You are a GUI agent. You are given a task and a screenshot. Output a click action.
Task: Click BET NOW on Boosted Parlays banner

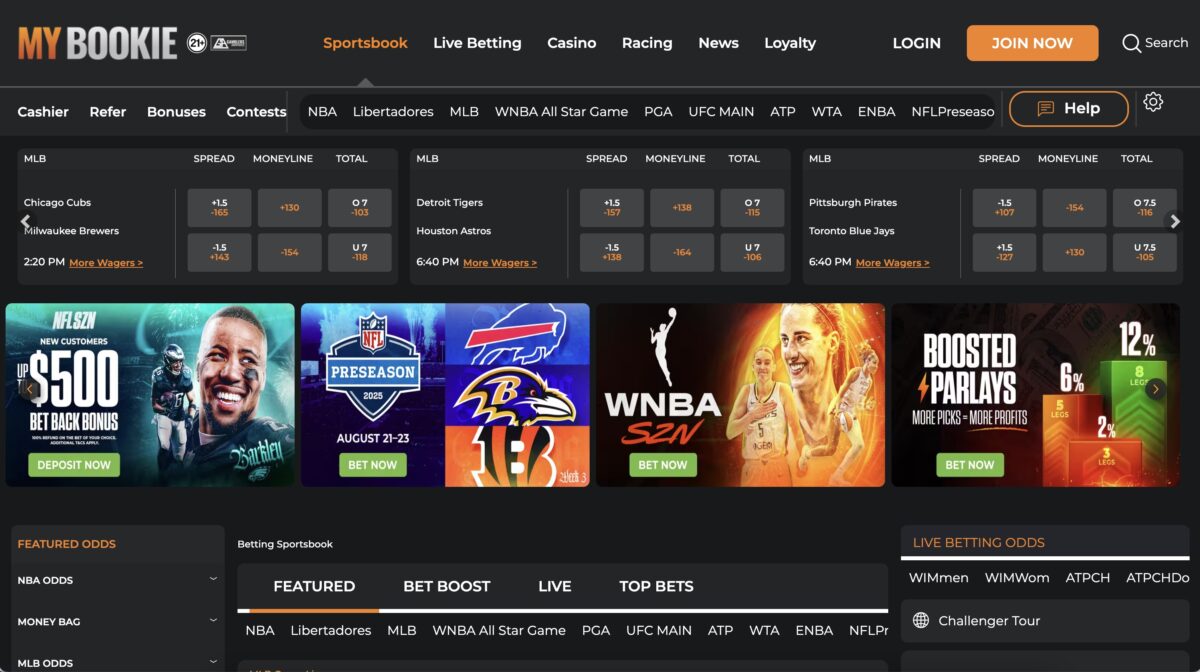pyautogui.click(x=970, y=465)
